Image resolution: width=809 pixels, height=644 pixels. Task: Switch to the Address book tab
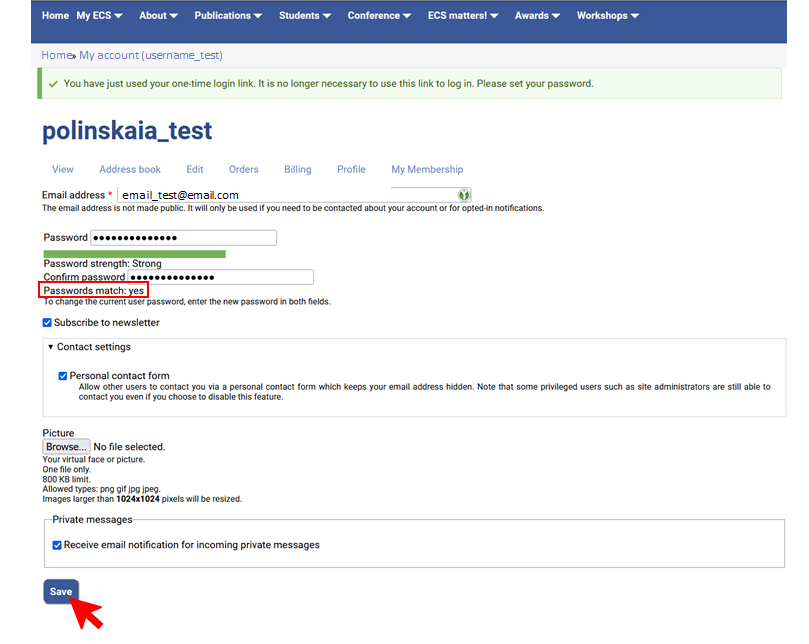coord(130,169)
